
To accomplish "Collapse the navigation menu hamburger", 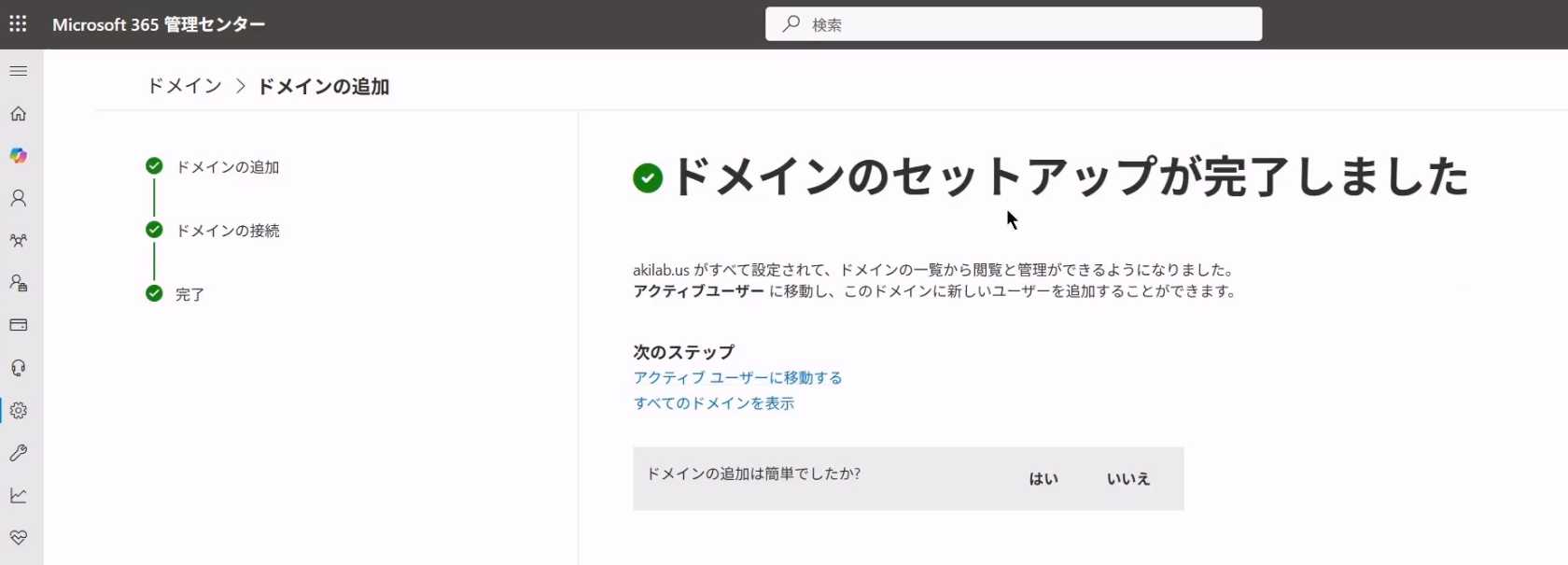I will click(x=19, y=71).
